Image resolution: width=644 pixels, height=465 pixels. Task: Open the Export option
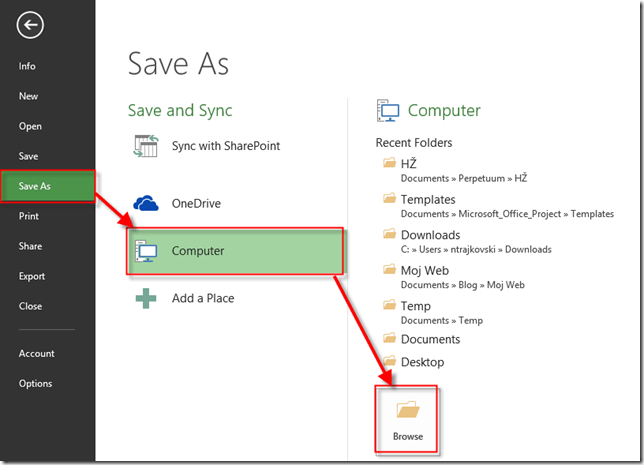[x=32, y=276]
